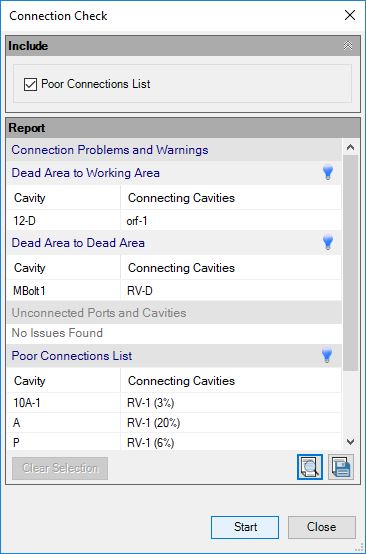
Task: Open the report preview magnifier icon
Action: pos(310,467)
